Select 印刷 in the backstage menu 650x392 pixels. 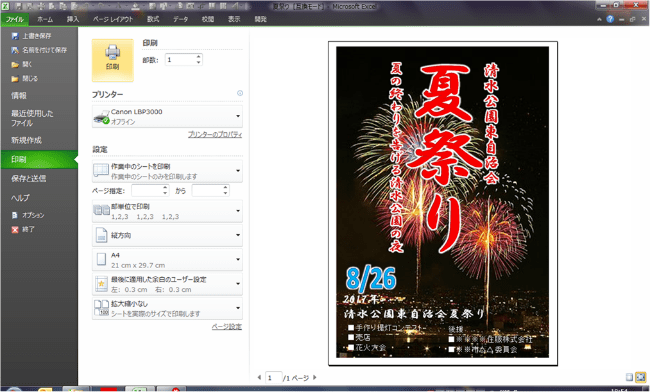click(x=39, y=160)
